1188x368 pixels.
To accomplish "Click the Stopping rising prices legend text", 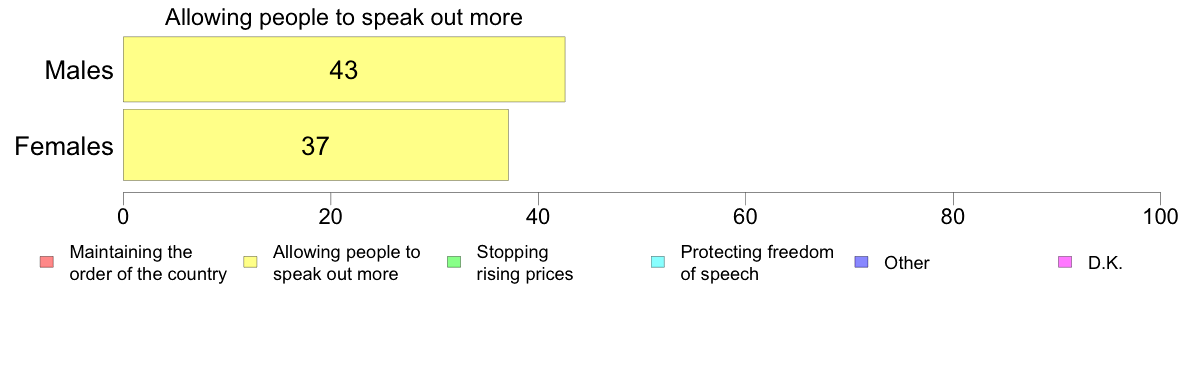I will pos(524,262).
